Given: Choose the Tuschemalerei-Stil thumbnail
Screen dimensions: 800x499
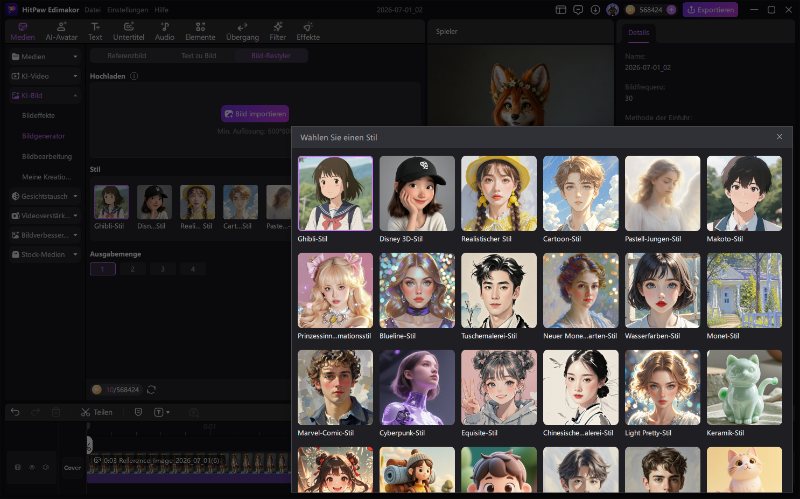Looking at the screenshot, I should 499,290.
